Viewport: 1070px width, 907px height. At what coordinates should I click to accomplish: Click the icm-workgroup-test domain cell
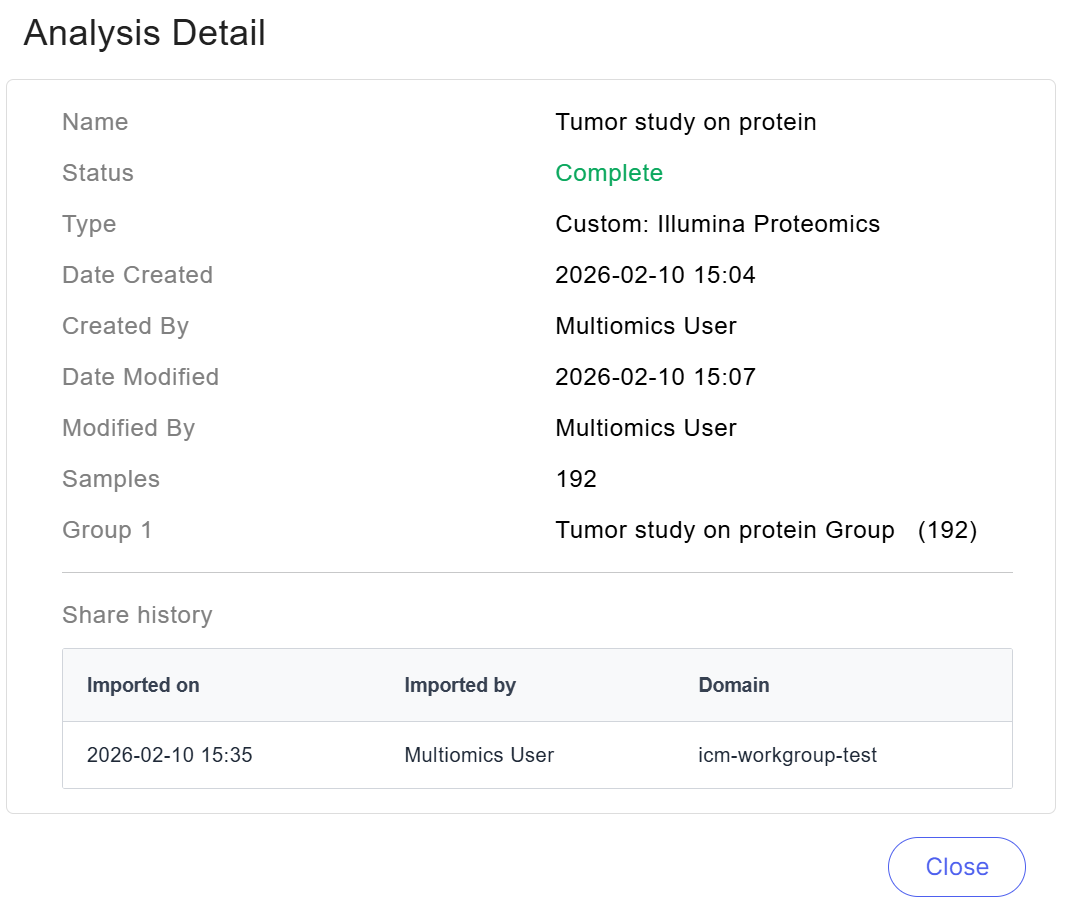pyautogui.click(x=787, y=755)
